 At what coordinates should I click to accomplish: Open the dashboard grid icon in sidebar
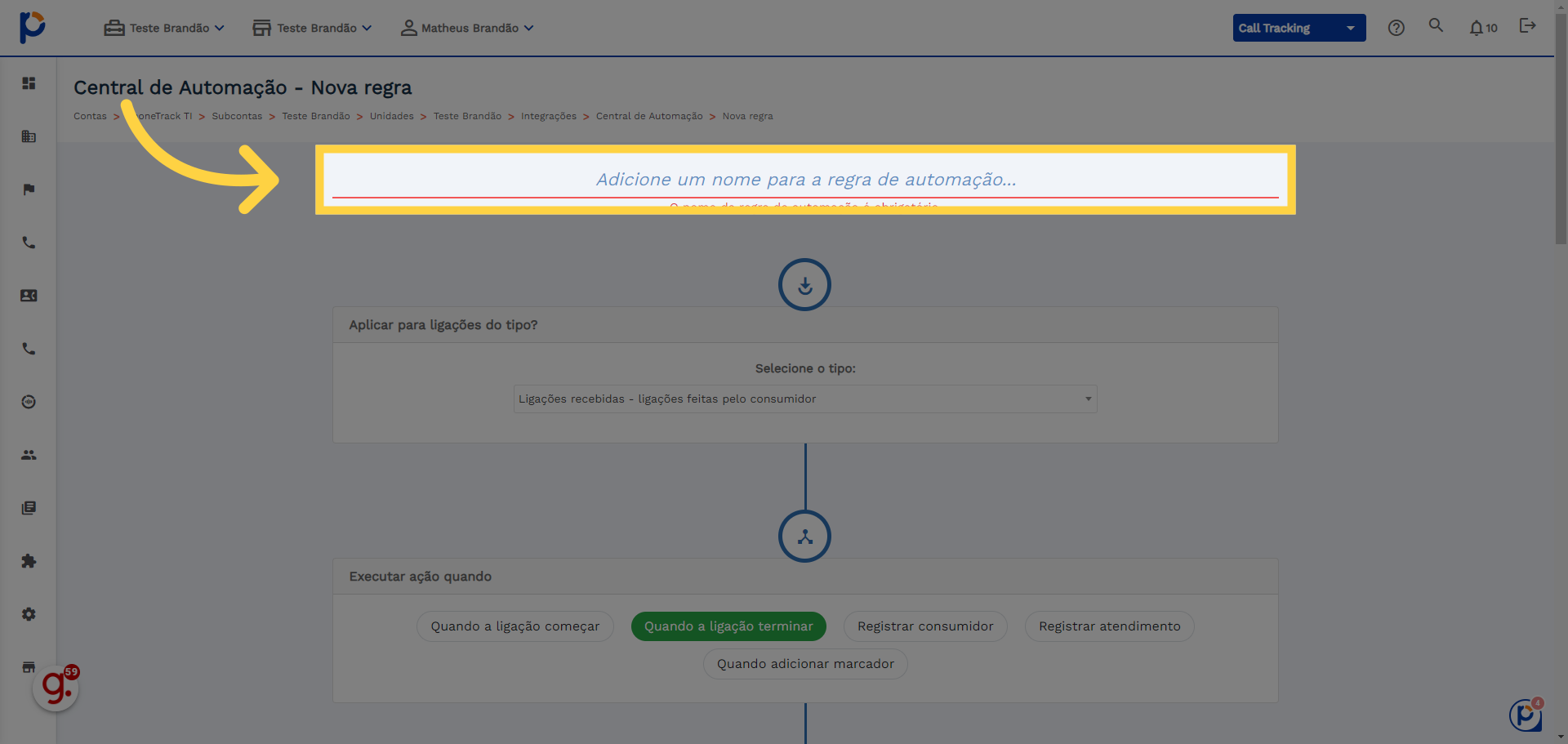[x=29, y=83]
